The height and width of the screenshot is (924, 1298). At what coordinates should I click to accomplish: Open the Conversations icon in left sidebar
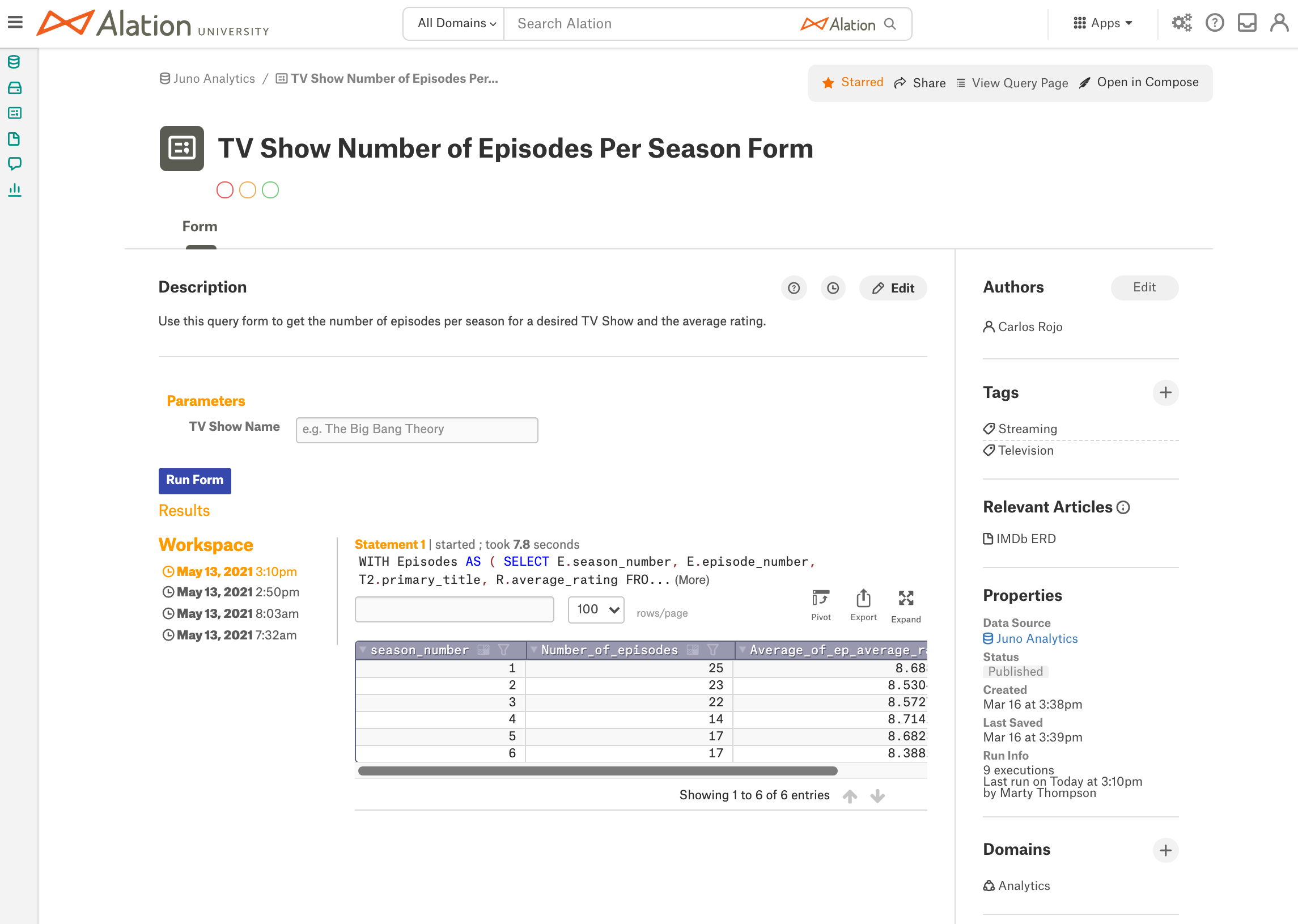(15, 164)
